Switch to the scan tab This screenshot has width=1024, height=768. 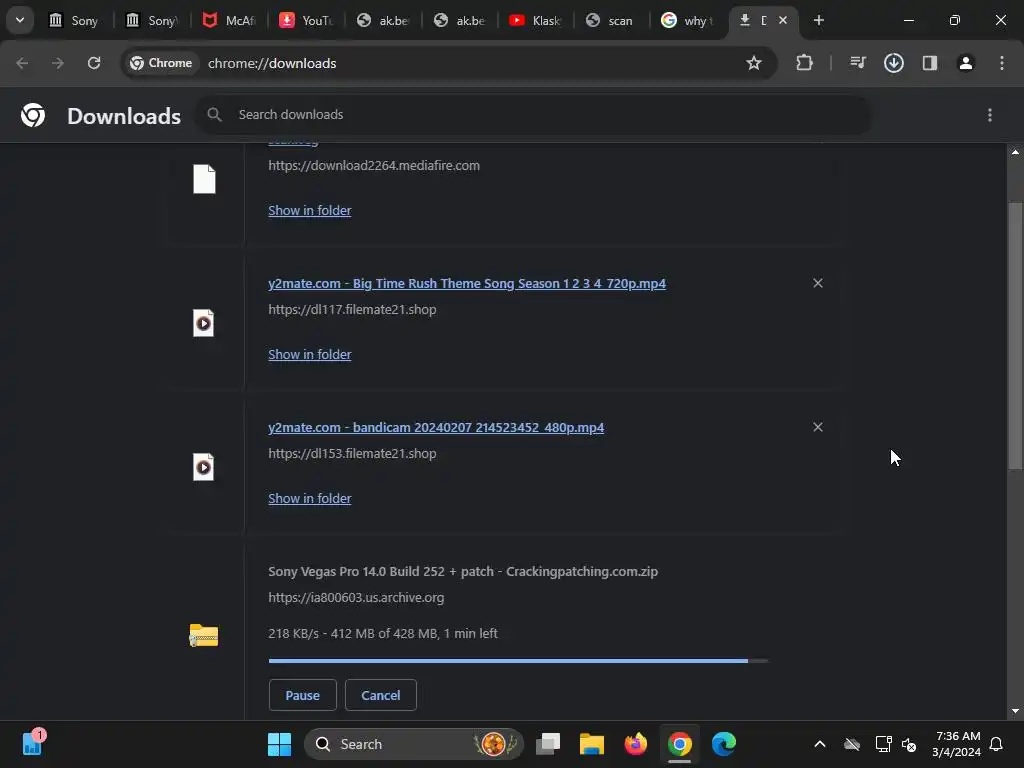pos(612,20)
